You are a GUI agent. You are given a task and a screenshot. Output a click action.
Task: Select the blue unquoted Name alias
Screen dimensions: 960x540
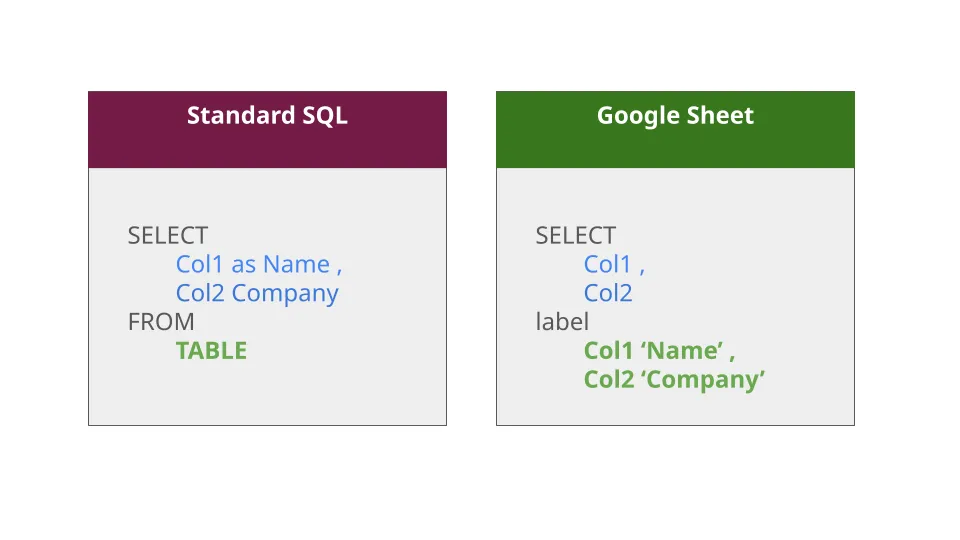[296, 265]
